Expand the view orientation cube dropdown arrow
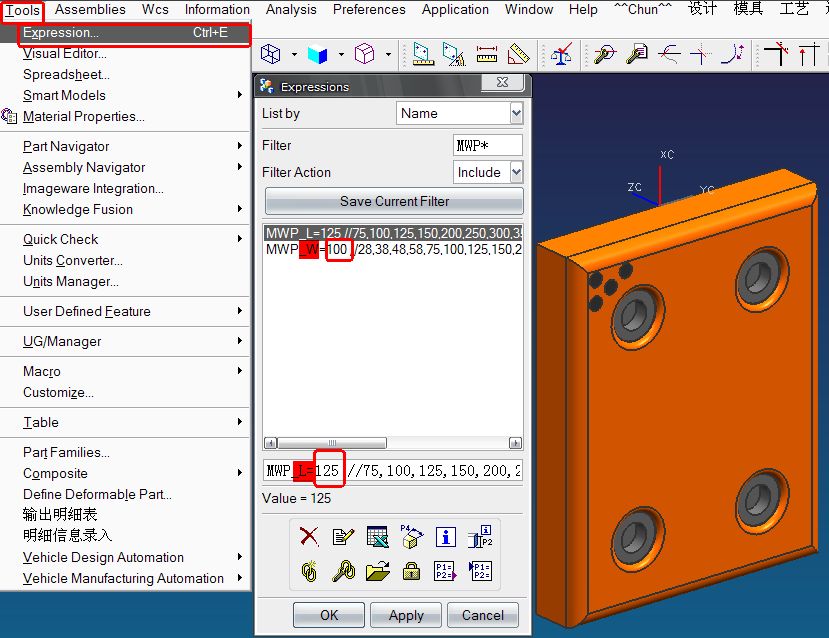The image size is (829, 638). coord(388,54)
